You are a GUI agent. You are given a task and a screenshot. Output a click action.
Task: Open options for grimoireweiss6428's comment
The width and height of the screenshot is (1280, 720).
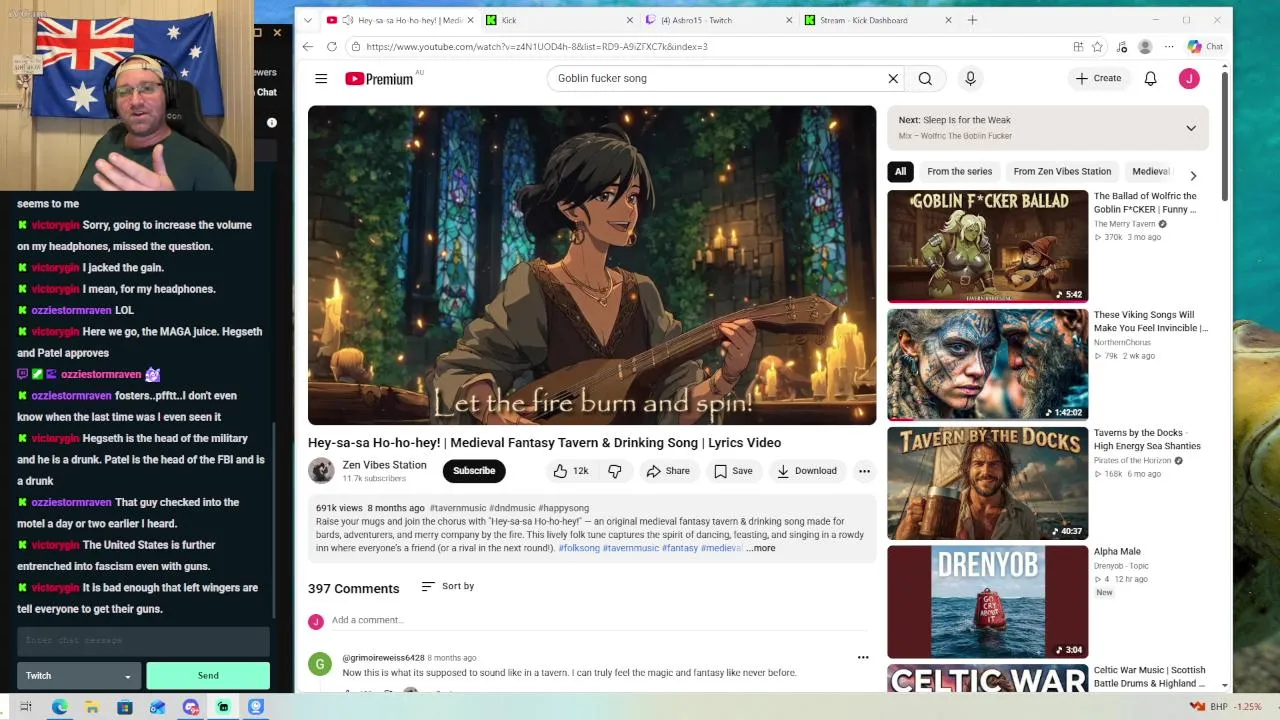tap(863, 657)
